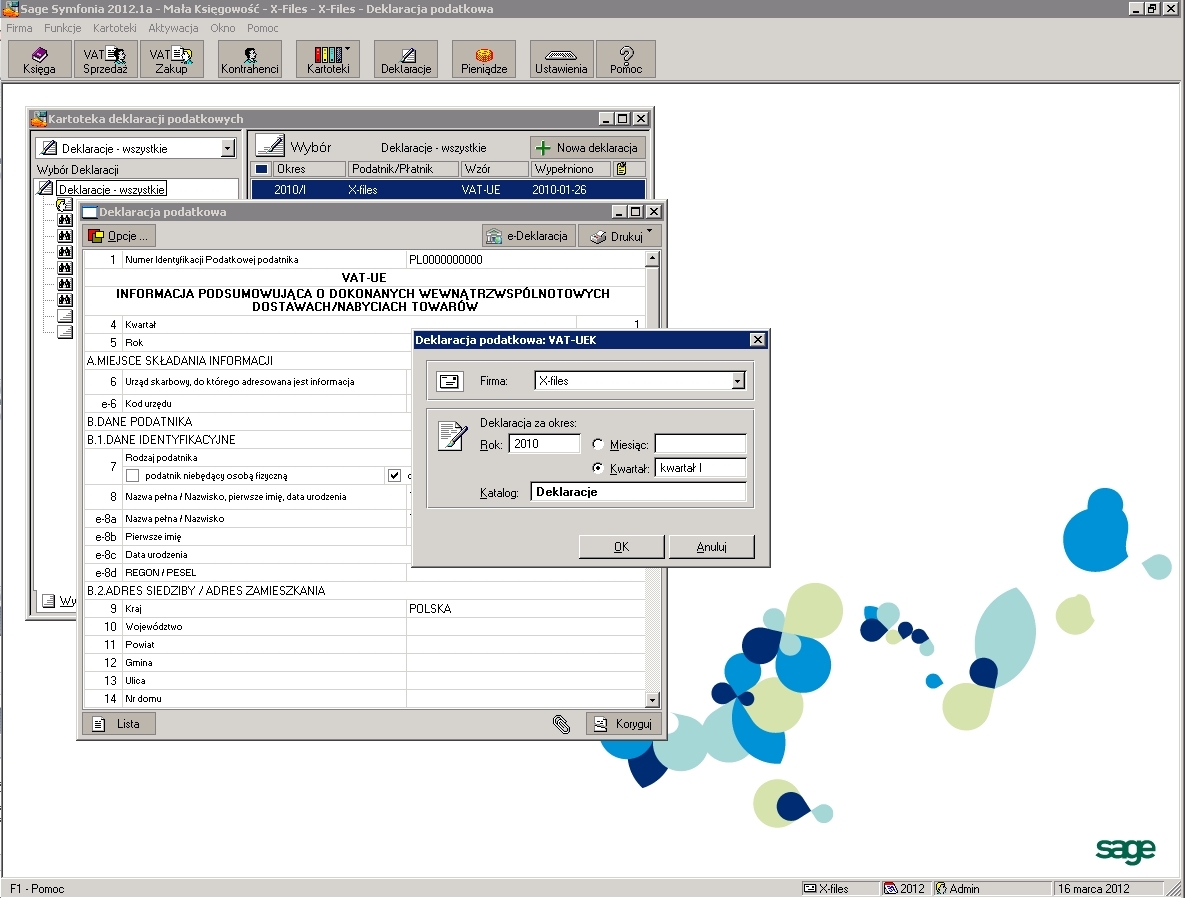Click the notepad icon in VAT-UEK dialog

(x=453, y=436)
